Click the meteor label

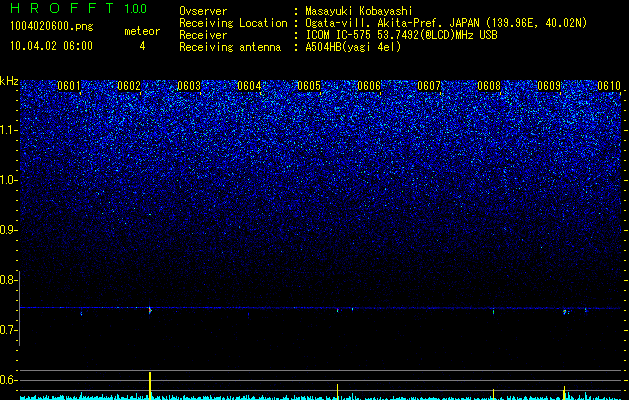(x=142, y=31)
